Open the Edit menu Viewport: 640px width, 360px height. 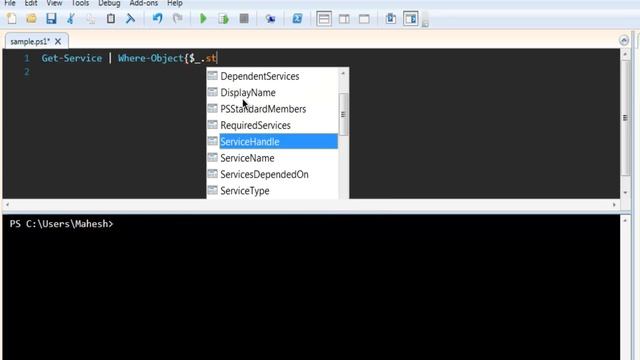click(31, 3)
